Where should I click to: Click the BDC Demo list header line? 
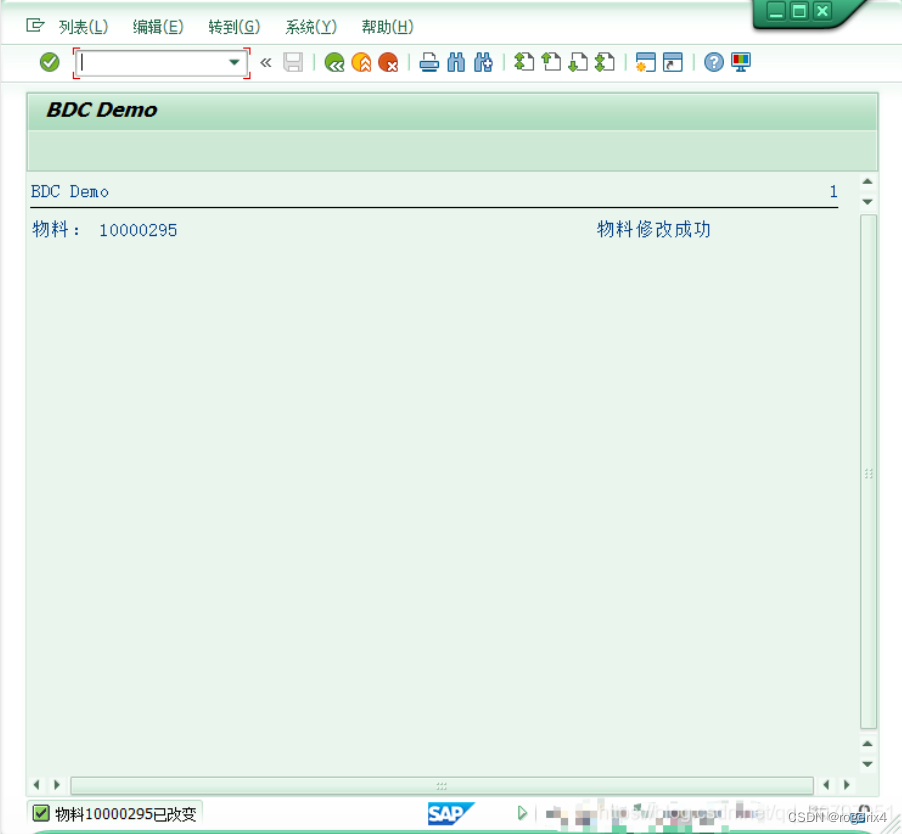[70, 192]
